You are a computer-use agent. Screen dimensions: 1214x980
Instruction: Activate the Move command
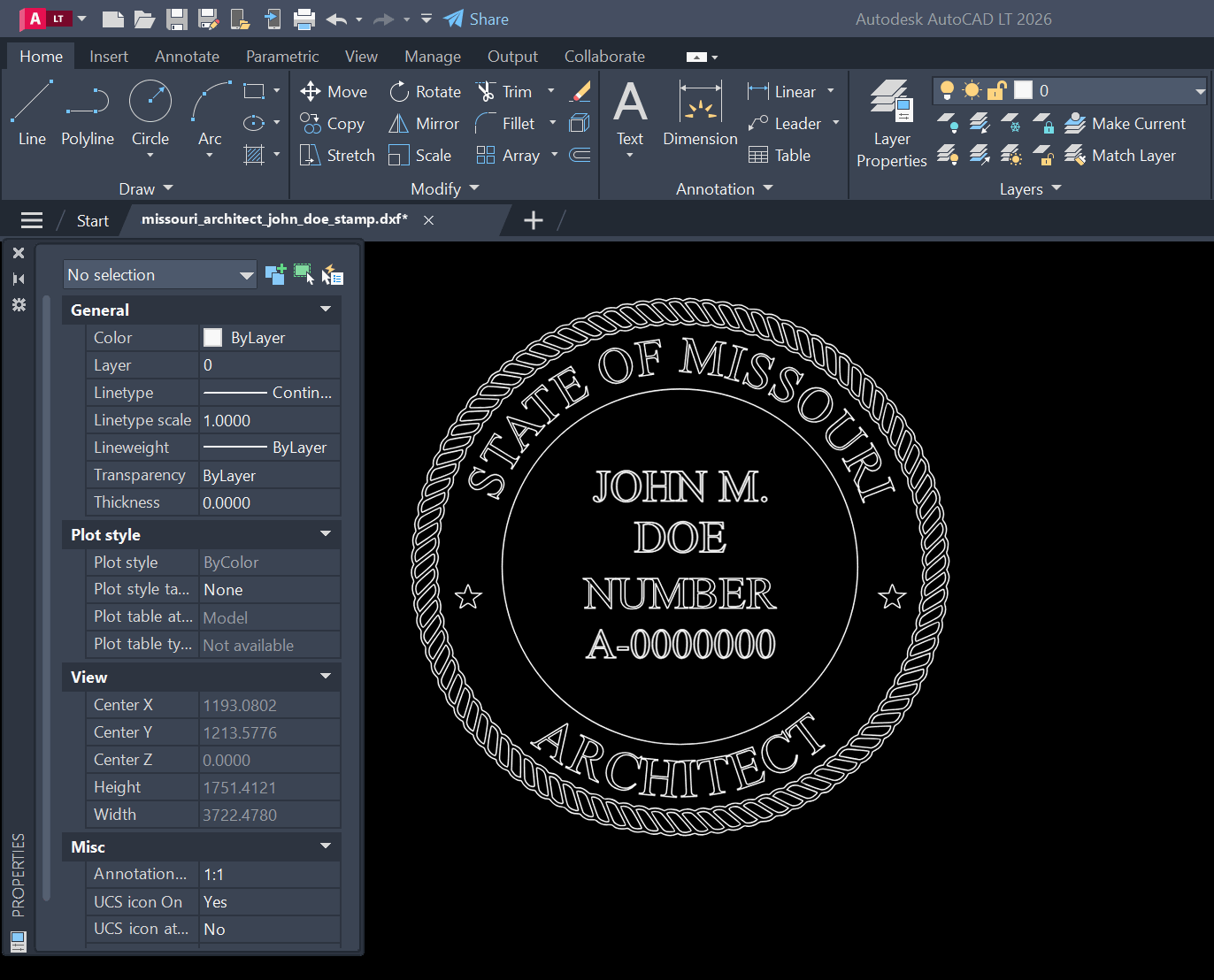point(334,91)
